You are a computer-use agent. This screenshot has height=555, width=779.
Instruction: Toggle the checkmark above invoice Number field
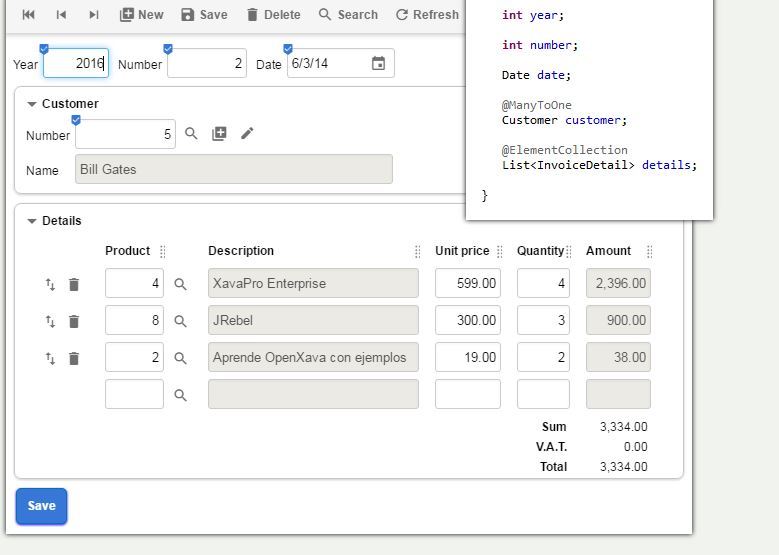click(168, 49)
